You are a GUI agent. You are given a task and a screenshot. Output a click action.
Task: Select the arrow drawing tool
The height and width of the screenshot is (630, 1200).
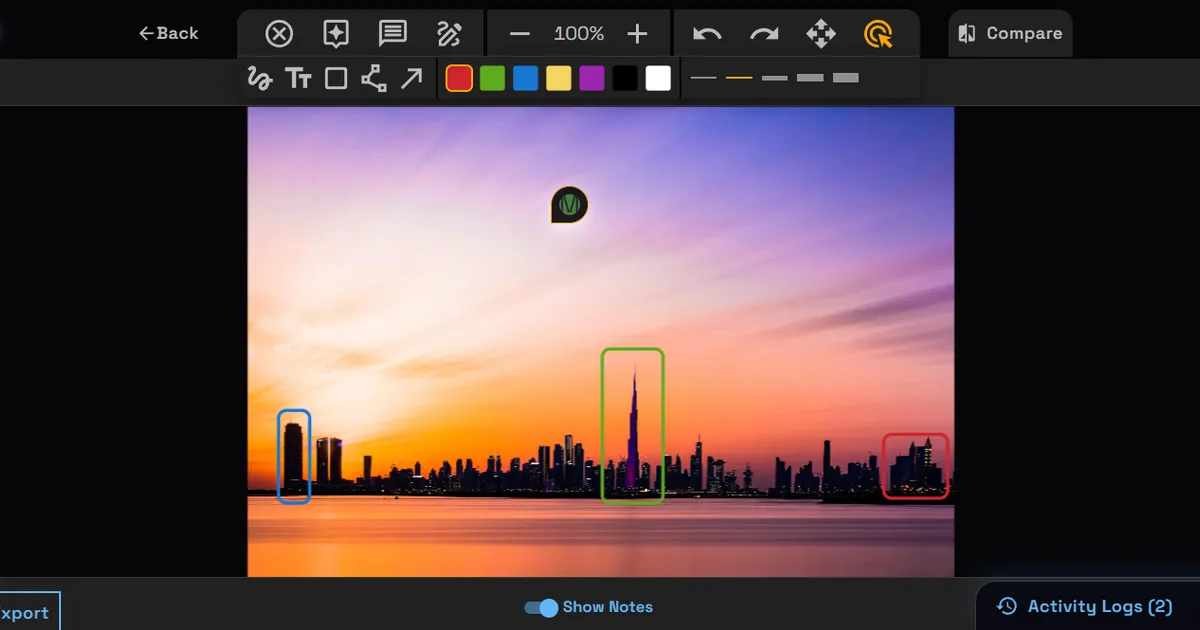click(411, 79)
